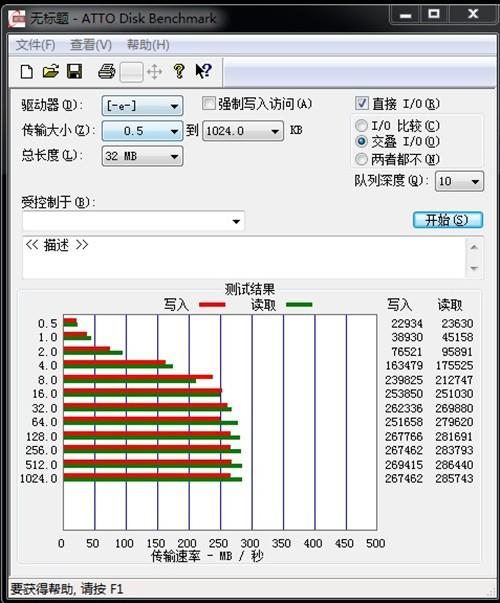The height and width of the screenshot is (603, 500).
Task: Click the Open folder toolbar icon
Action: pos(50,72)
